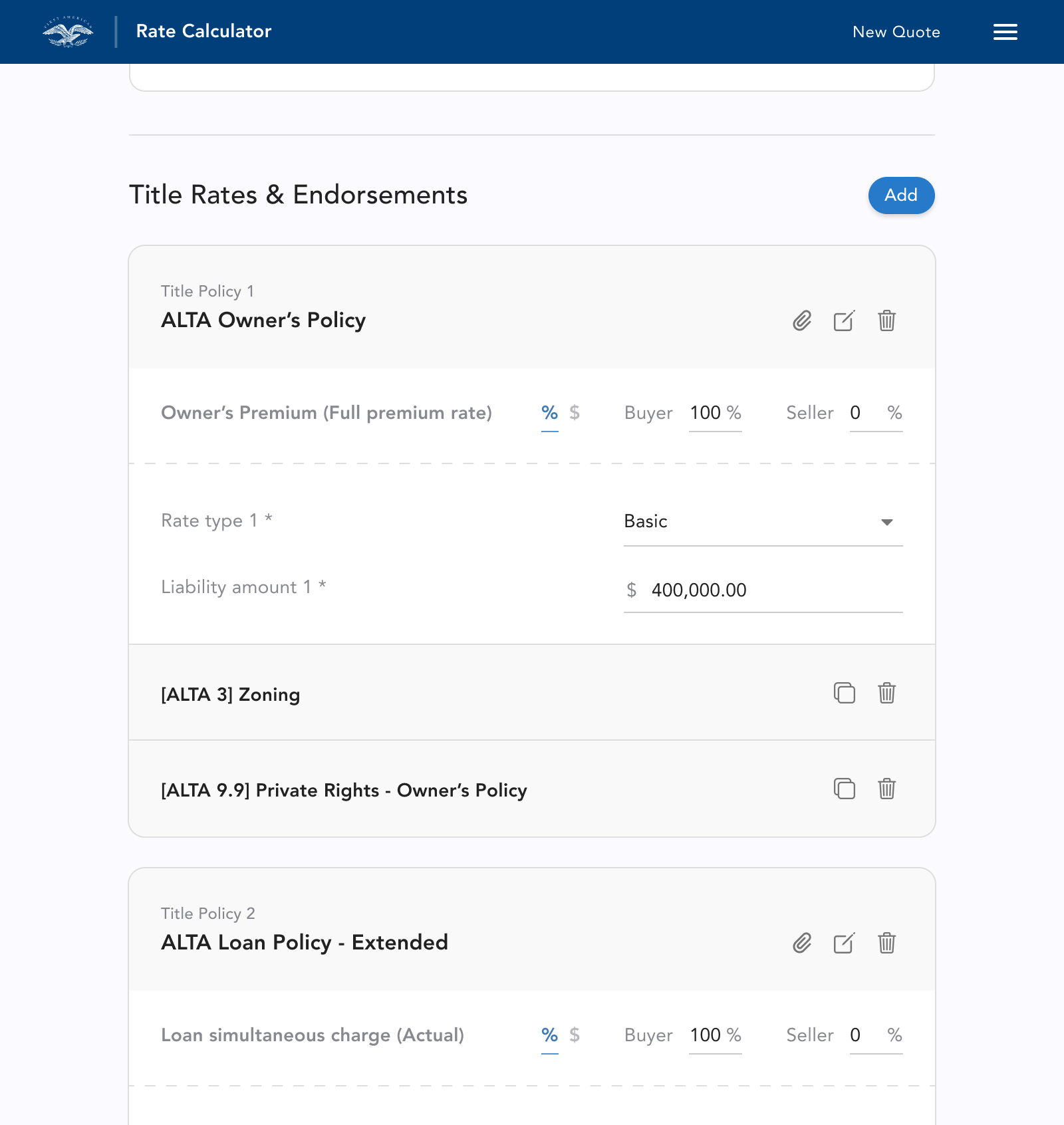The width and height of the screenshot is (1064, 1125).
Task: Delete Title Policy 2 with trash icon
Action: click(x=886, y=943)
